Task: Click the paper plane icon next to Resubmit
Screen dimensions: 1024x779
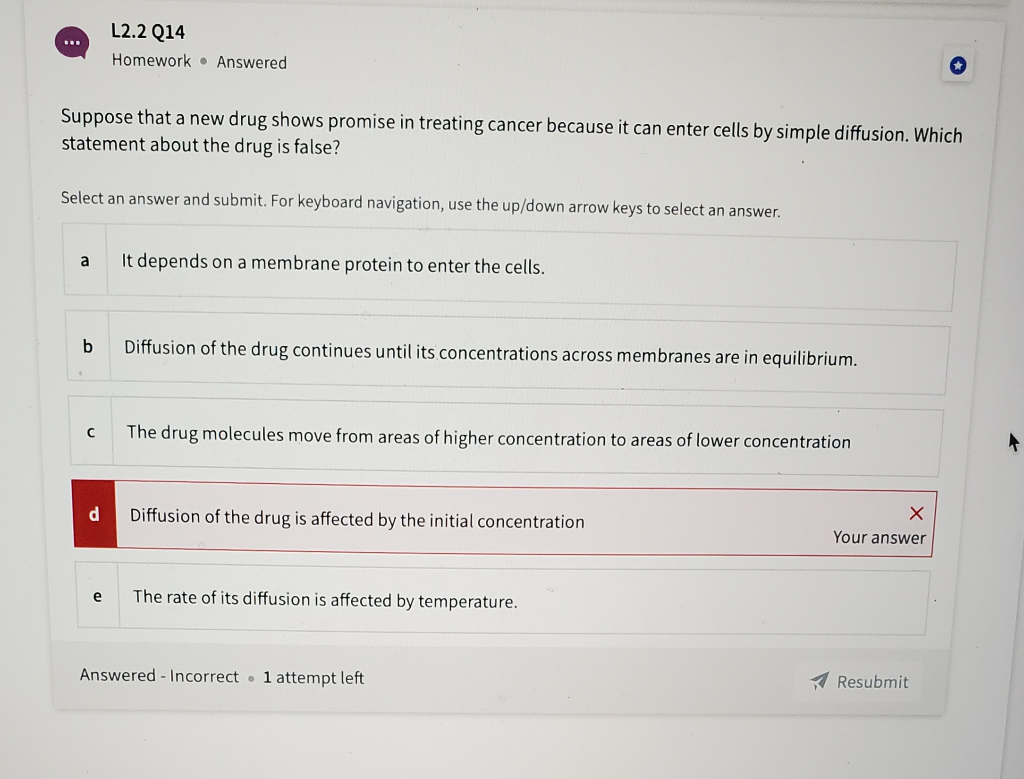Action: [x=819, y=681]
